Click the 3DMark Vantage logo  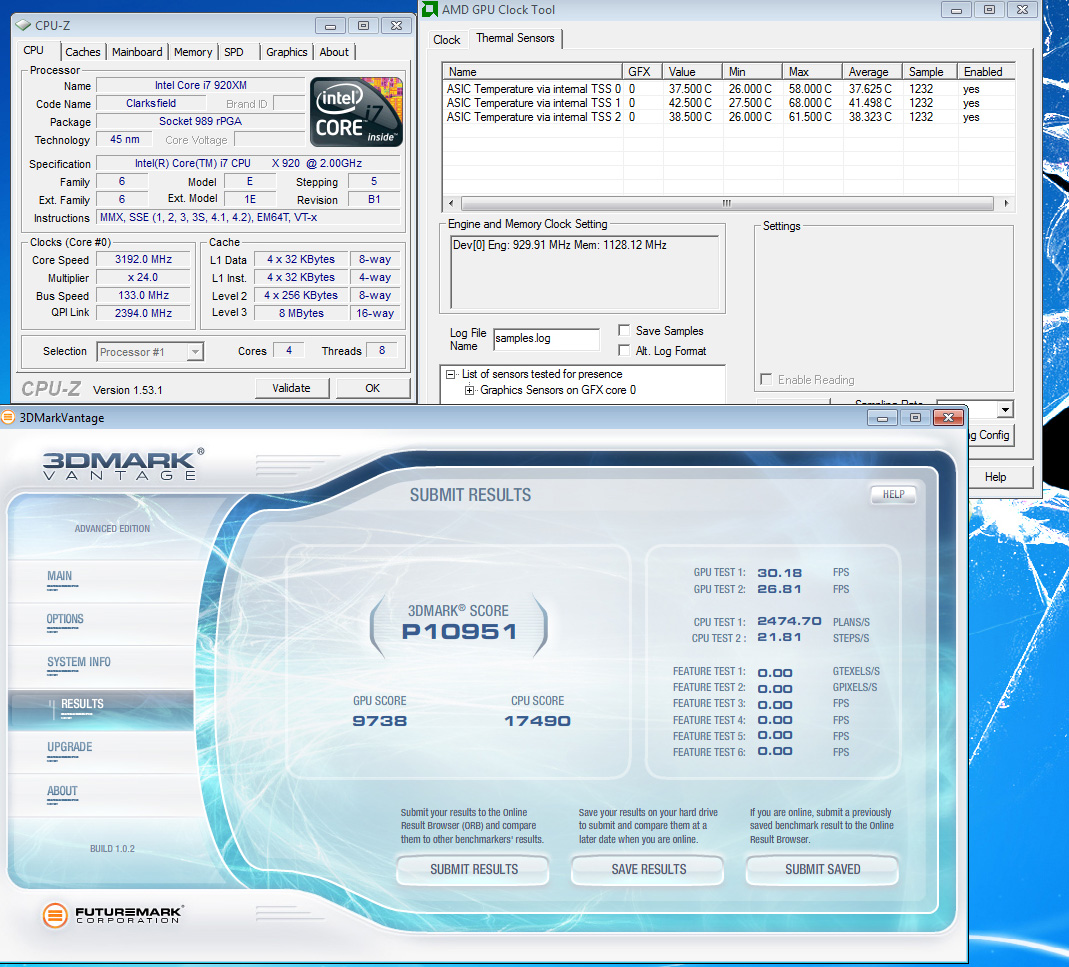click(123, 464)
